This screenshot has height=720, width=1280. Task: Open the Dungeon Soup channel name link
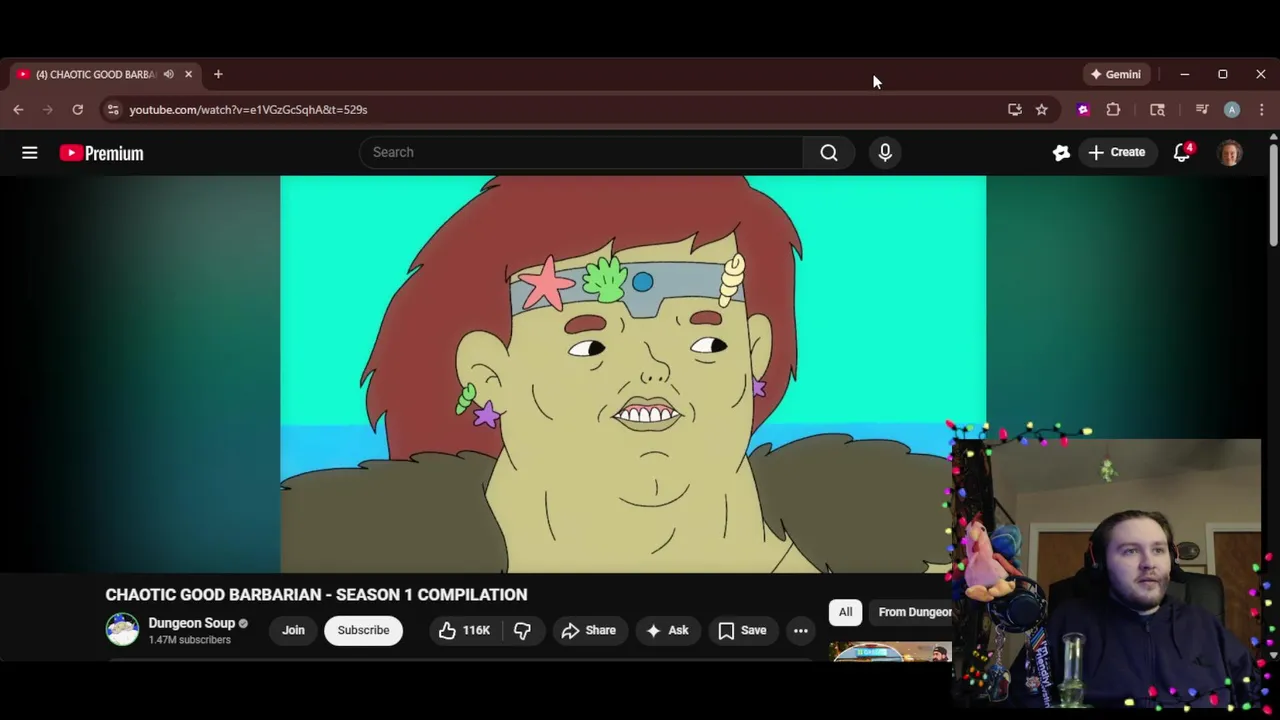tap(191, 623)
